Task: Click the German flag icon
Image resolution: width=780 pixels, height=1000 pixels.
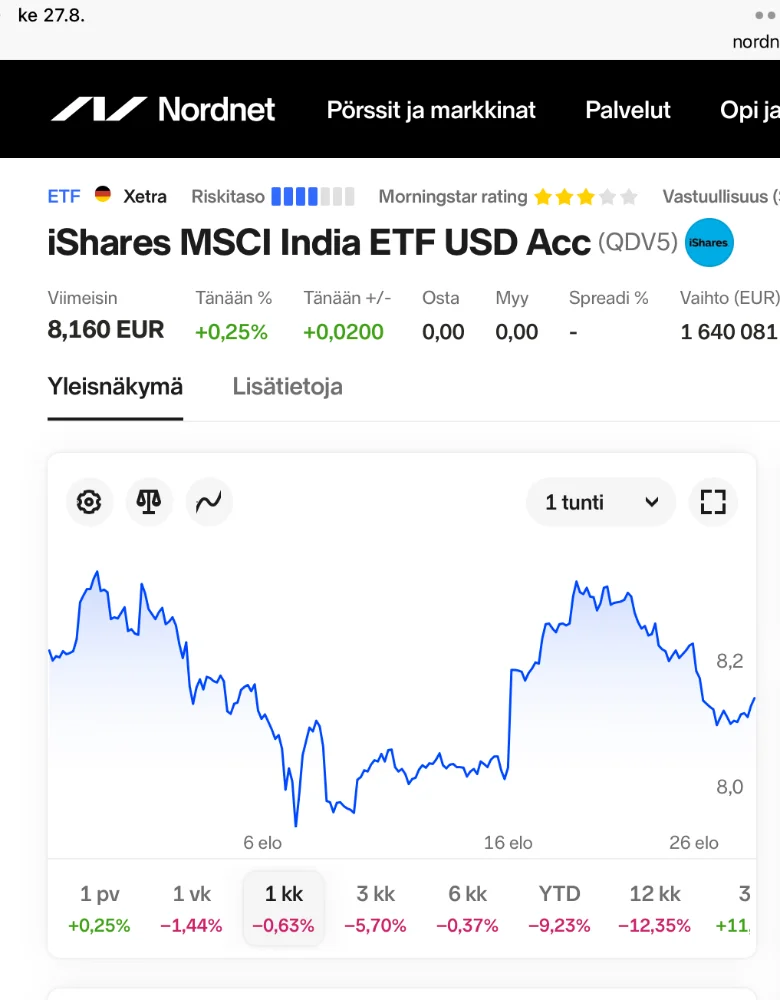Action: tap(103, 195)
